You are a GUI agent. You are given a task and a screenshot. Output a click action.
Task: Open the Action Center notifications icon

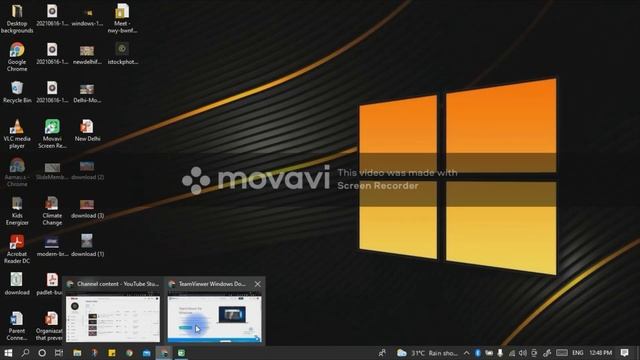(x=624, y=353)
